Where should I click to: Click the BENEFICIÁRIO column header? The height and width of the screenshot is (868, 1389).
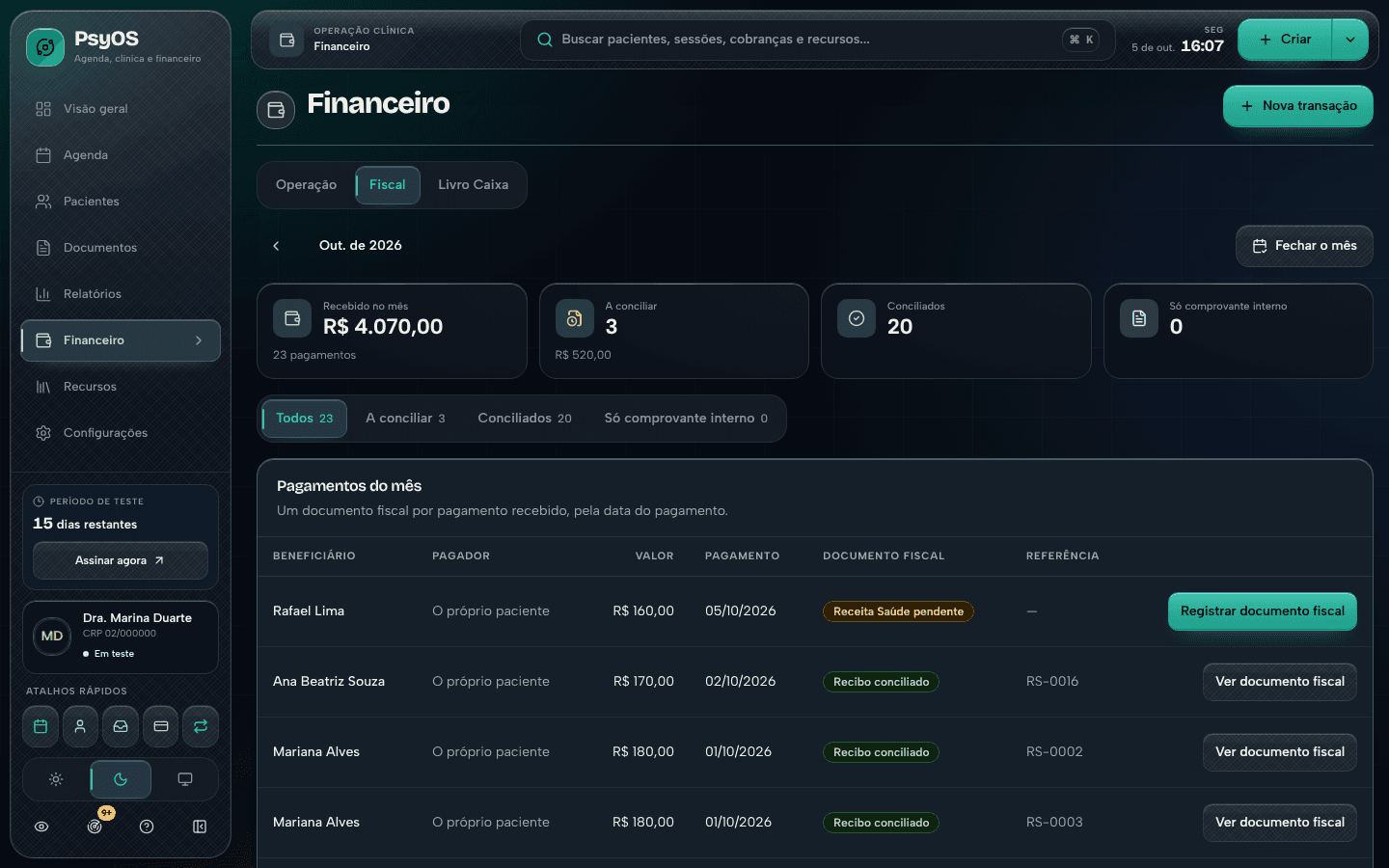coord(314,556)
